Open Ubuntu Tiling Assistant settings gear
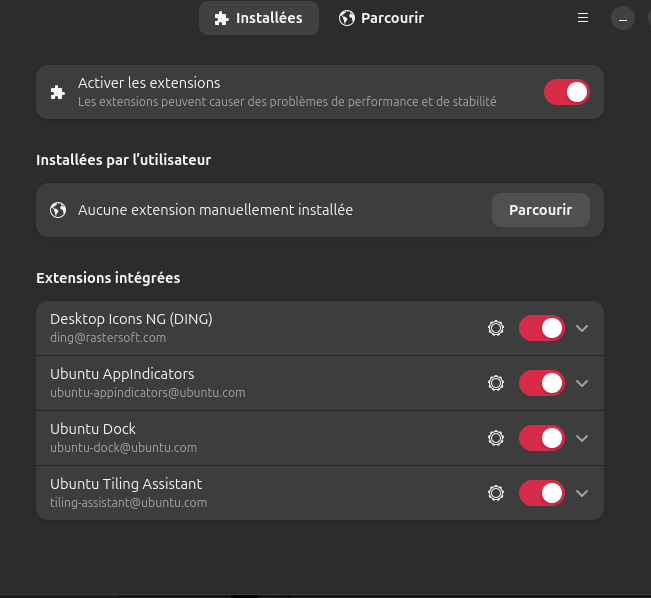The image size is (651, 598). (495, 493)
